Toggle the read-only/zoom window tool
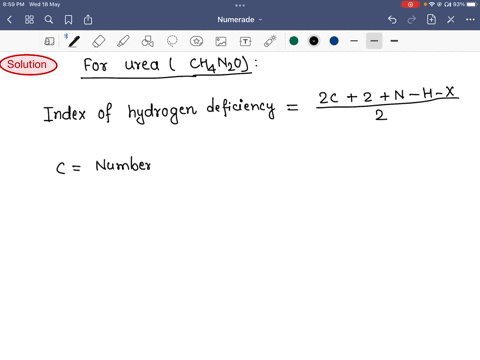Viewport: 480px width, 360px height. [49, 41]
